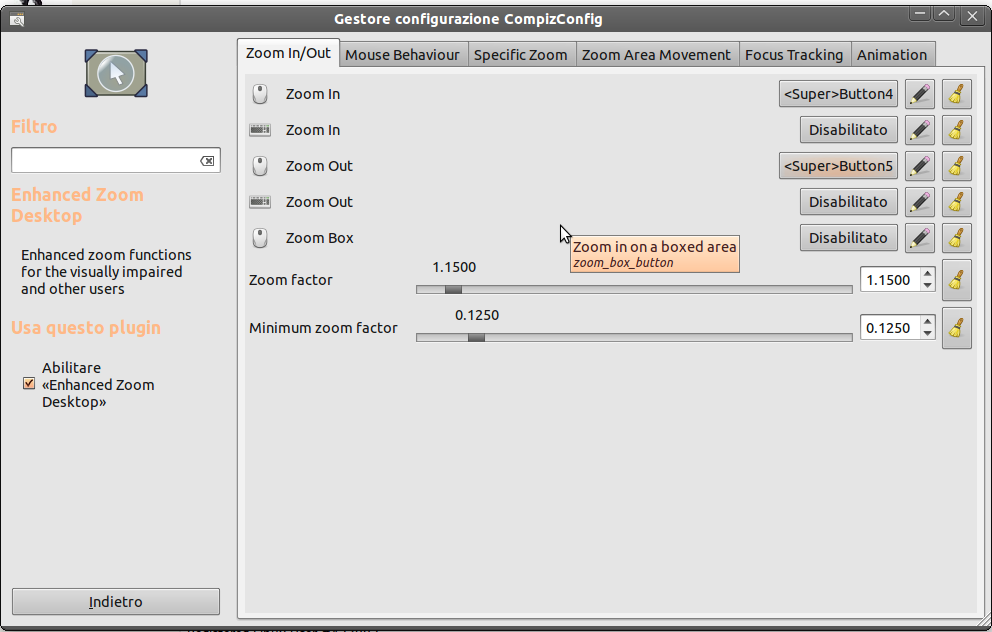This screenshot has height=632, width=992.
Task: Click the Zoom Box label text
Action: click(x=319, y=238)
